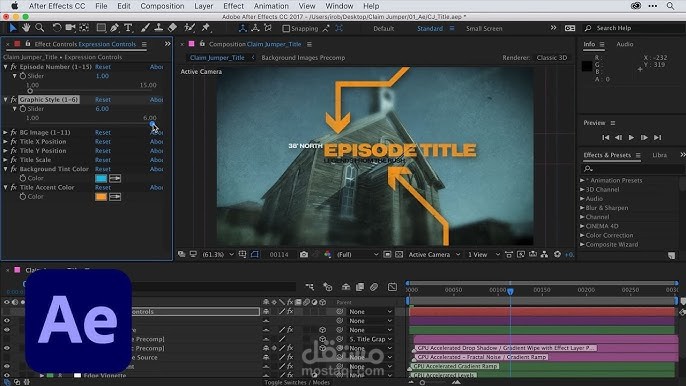Toggle Title Accent Color stopwatch
The image size is (686, 386).
[x=23, y=197]
